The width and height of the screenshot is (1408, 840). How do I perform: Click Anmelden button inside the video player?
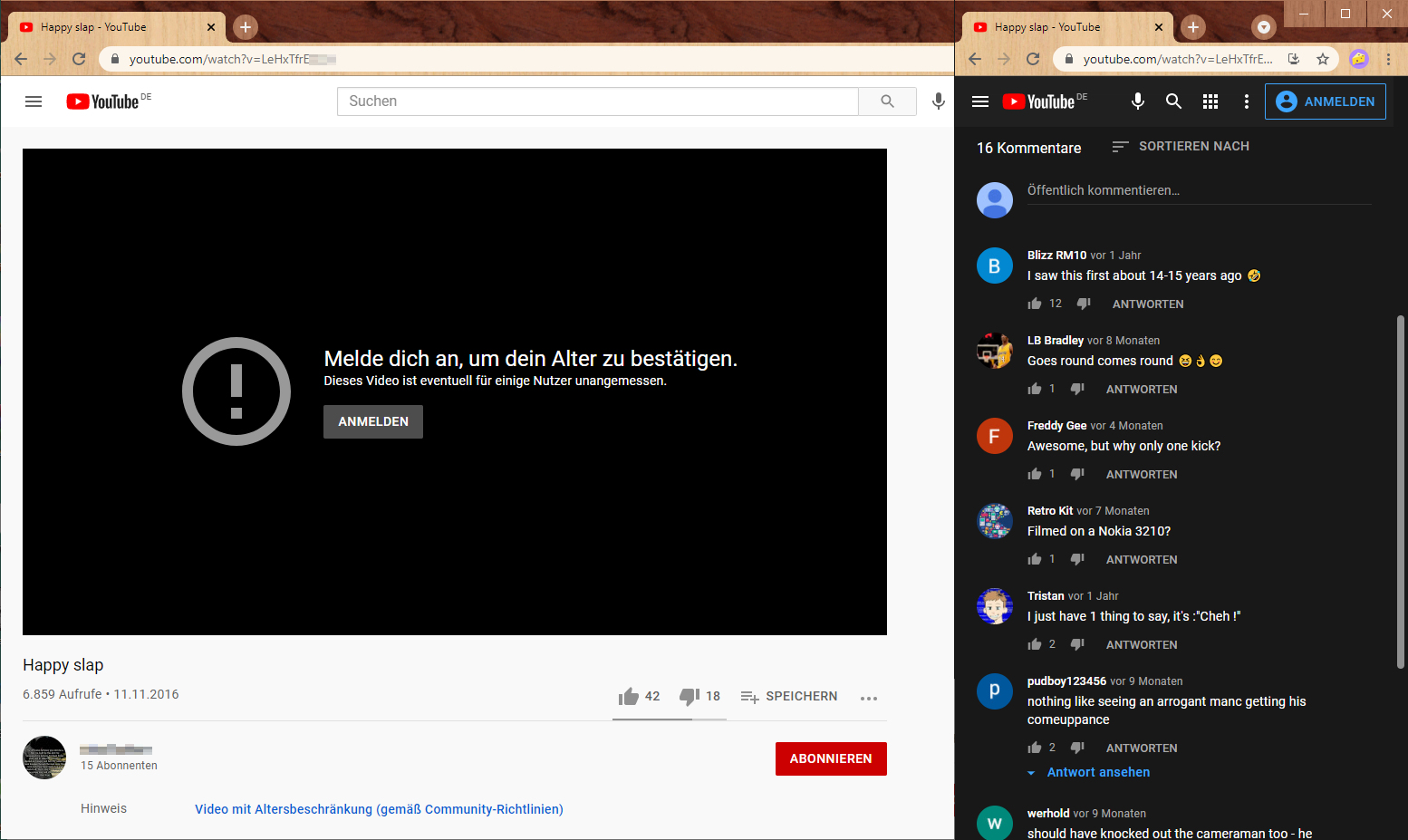[x=373, y=421]
